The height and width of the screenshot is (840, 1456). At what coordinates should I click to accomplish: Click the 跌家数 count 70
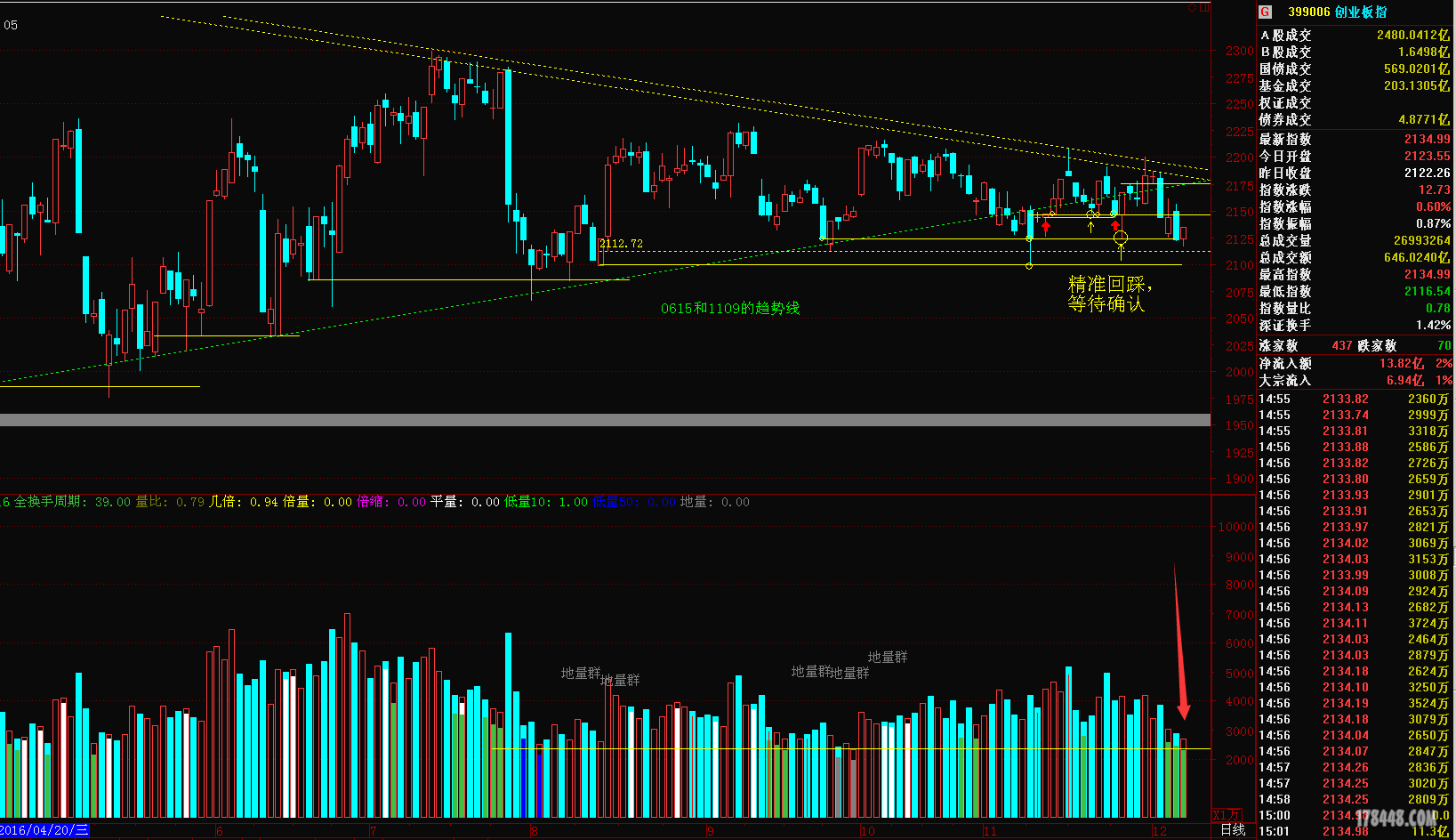(x=1444, y=345)
